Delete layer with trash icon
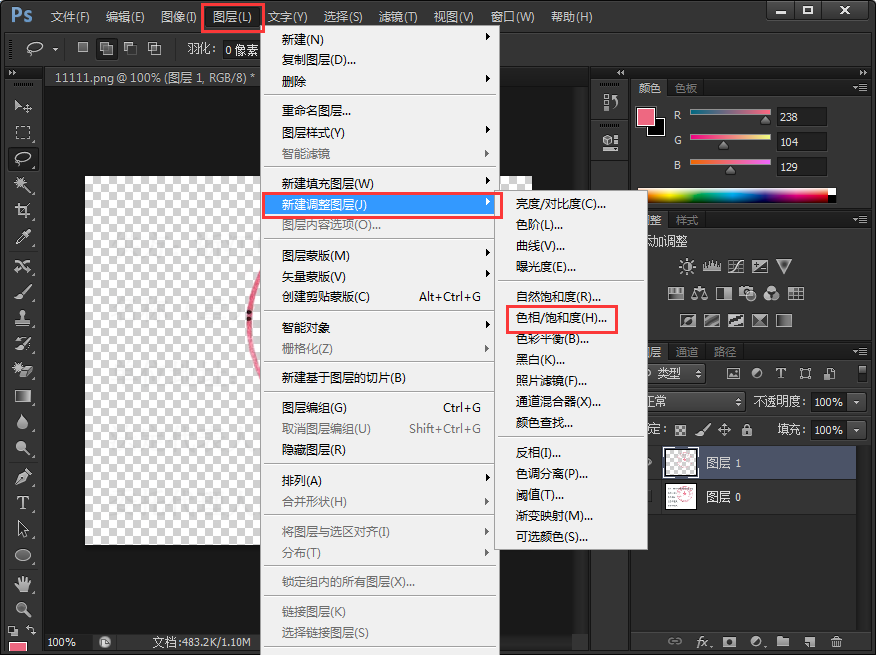This screenshot has width=876, height=655. coord(836,642)
